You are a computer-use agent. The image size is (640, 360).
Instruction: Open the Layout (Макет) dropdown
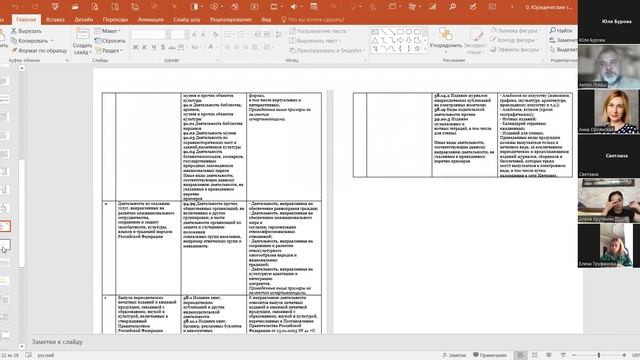click(x=108, y=31)
